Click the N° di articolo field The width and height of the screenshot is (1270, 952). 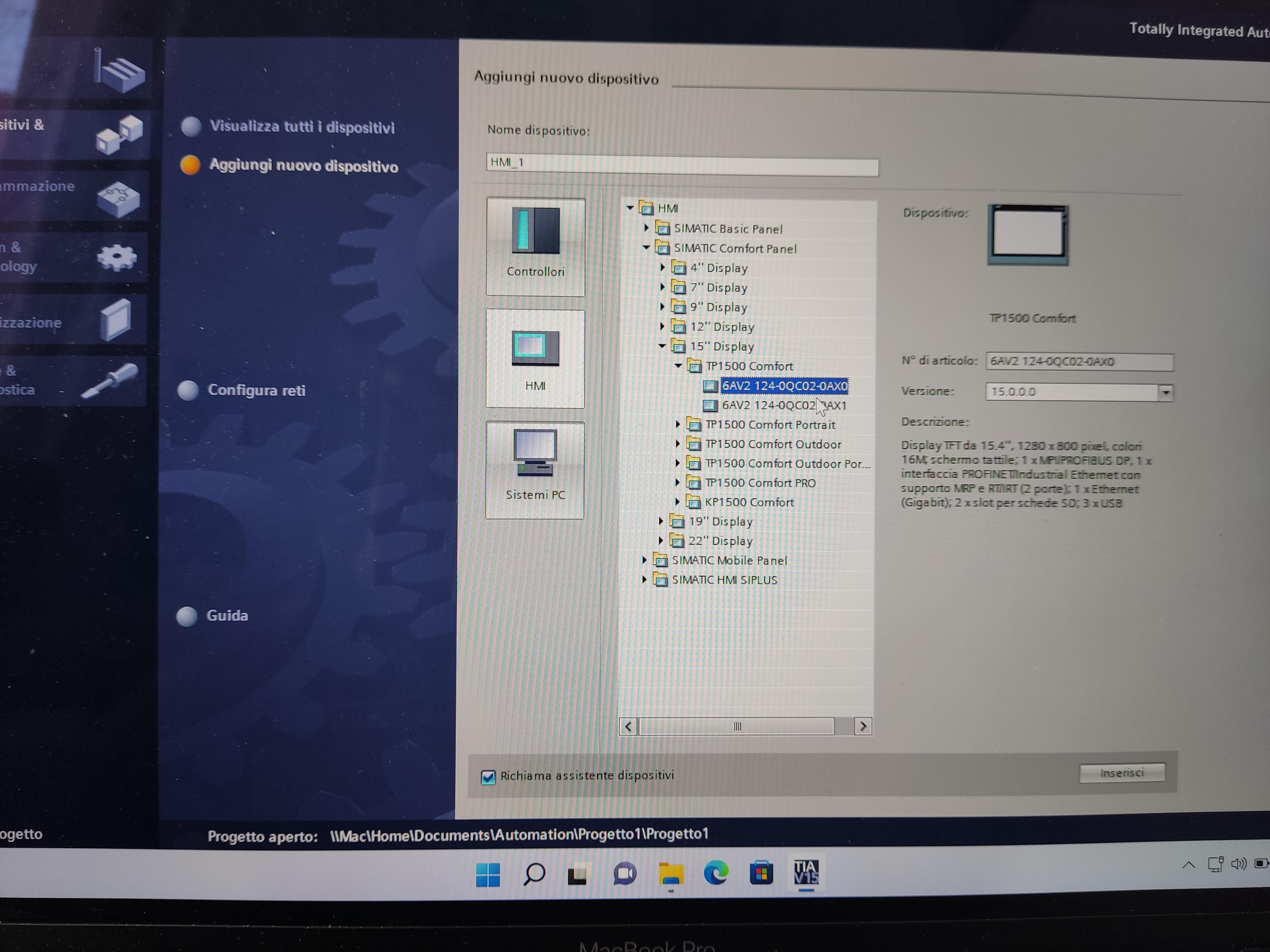click(1079, 361)
